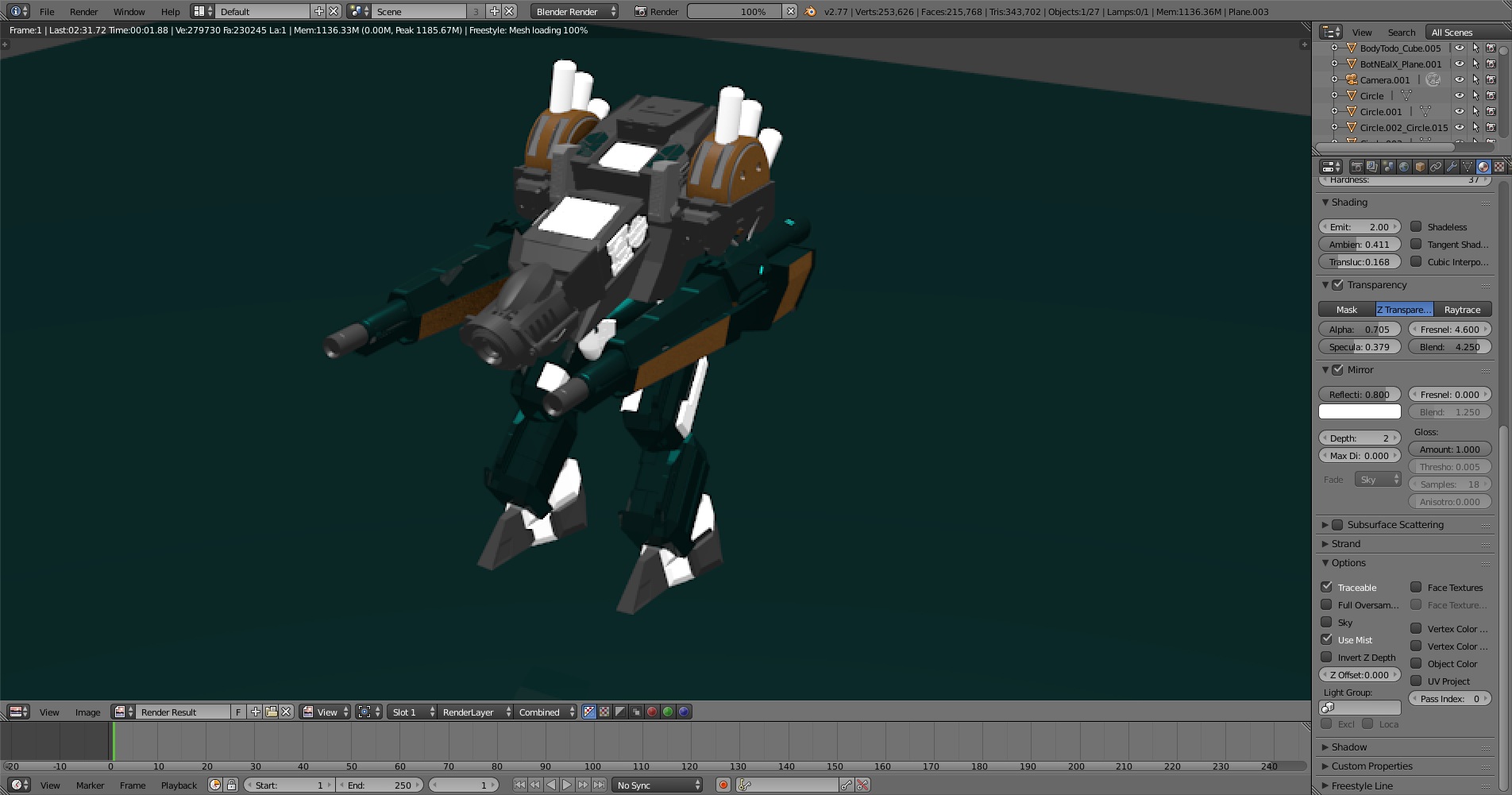Open the Help menu
The width and height of the screenshot is (1512, 795).
click(170, 11)
